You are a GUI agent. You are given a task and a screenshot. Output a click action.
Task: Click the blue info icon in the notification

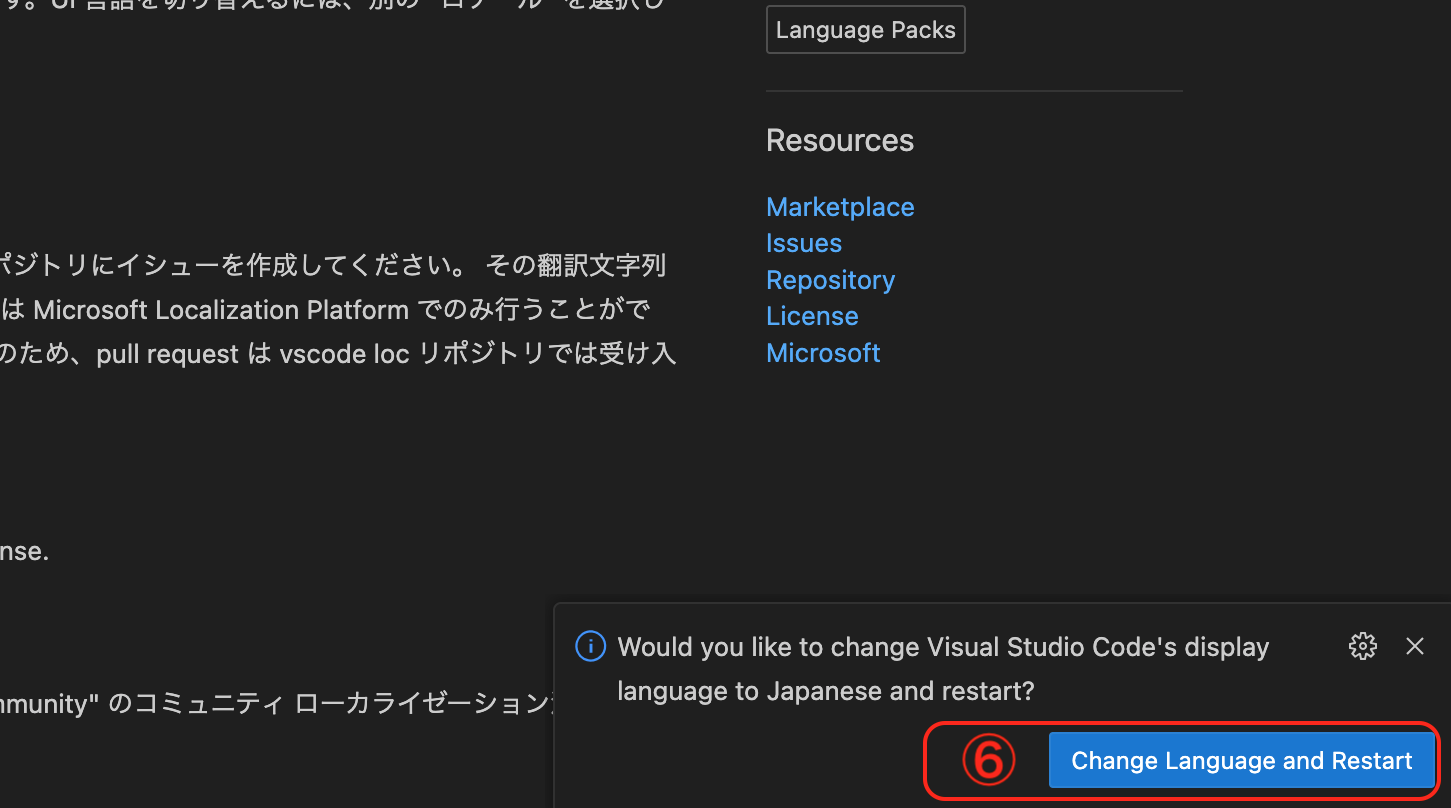[x=590, y=646]
